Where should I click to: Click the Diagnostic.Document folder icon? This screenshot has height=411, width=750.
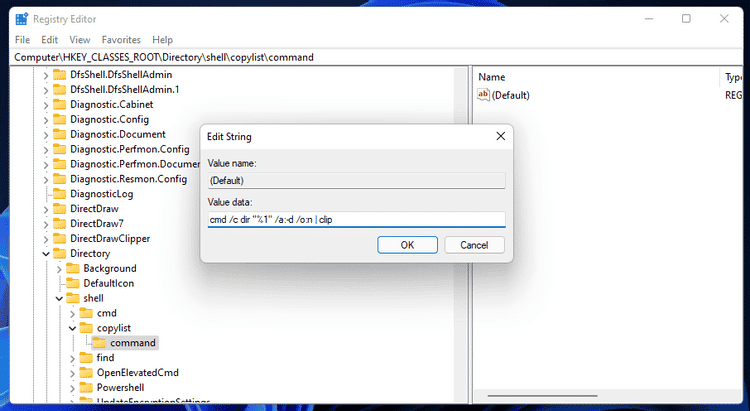59,134
